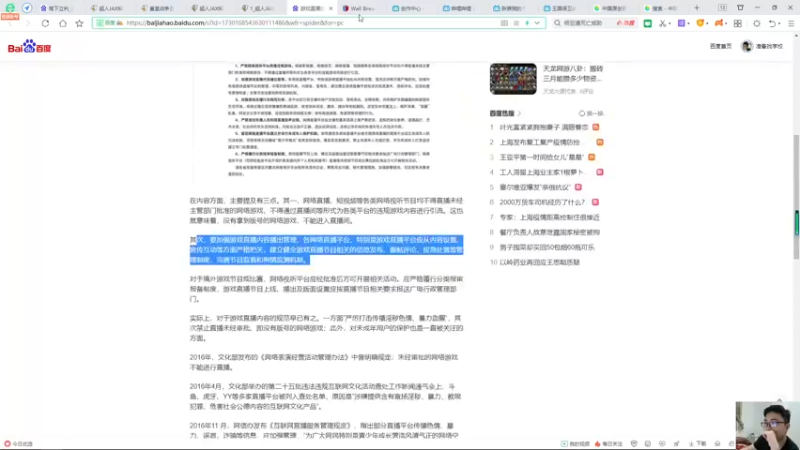Image resolution: width=800 pixels, height=450 pixels.
Task: Click the browser logo icon at top-left
Action: point(10,8)
